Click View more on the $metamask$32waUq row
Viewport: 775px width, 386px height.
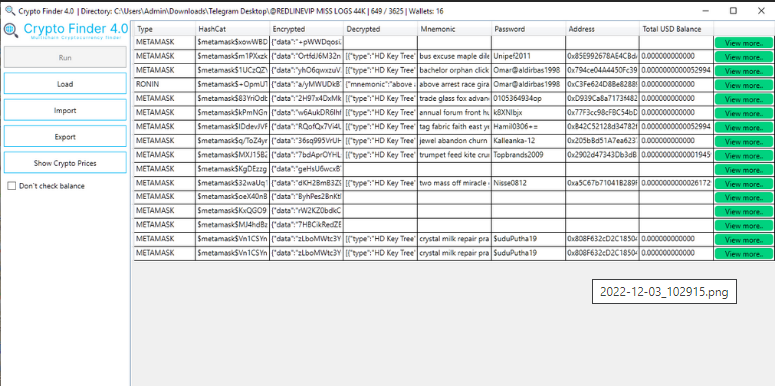743,183
